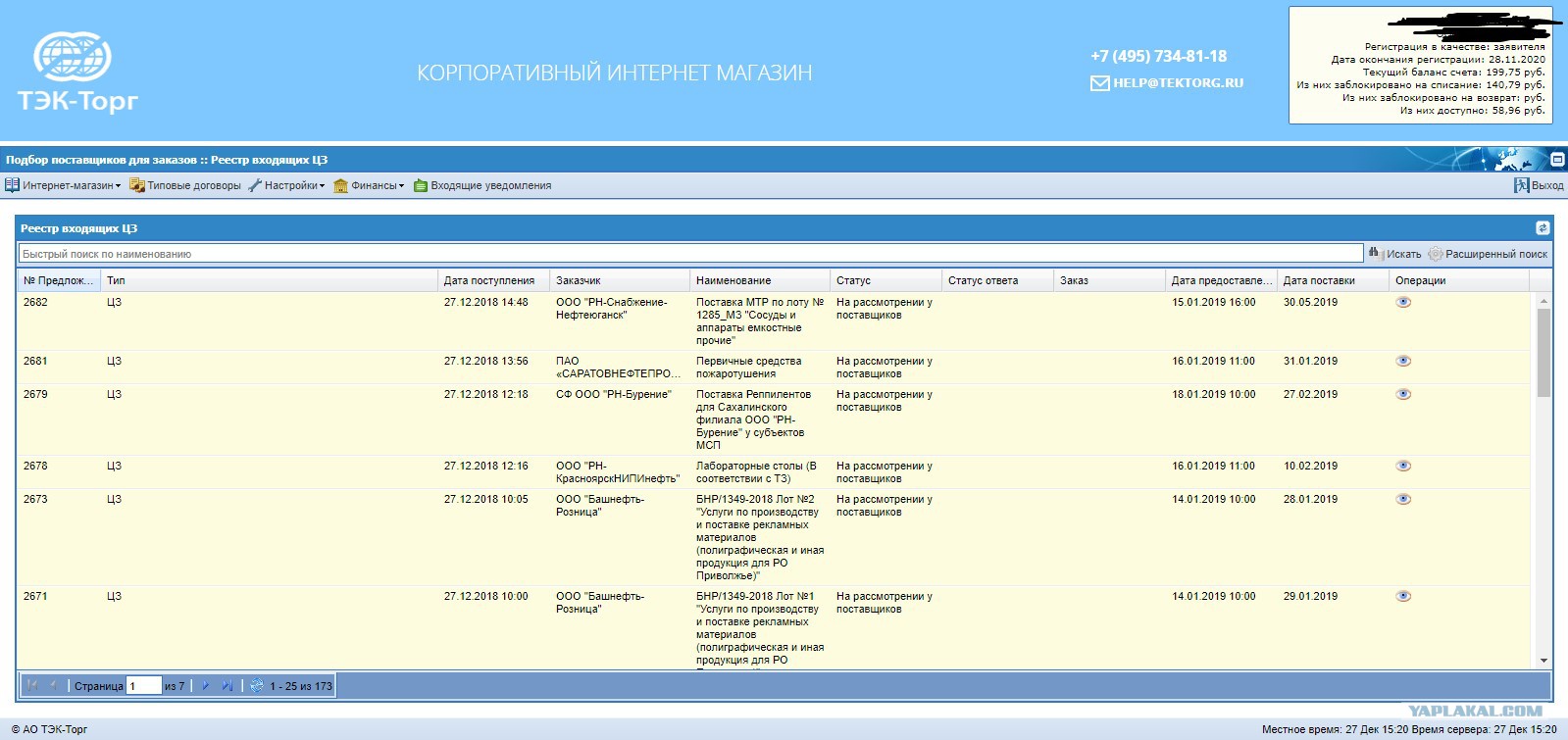Select Лабораторные столы entry

(756, 472)
